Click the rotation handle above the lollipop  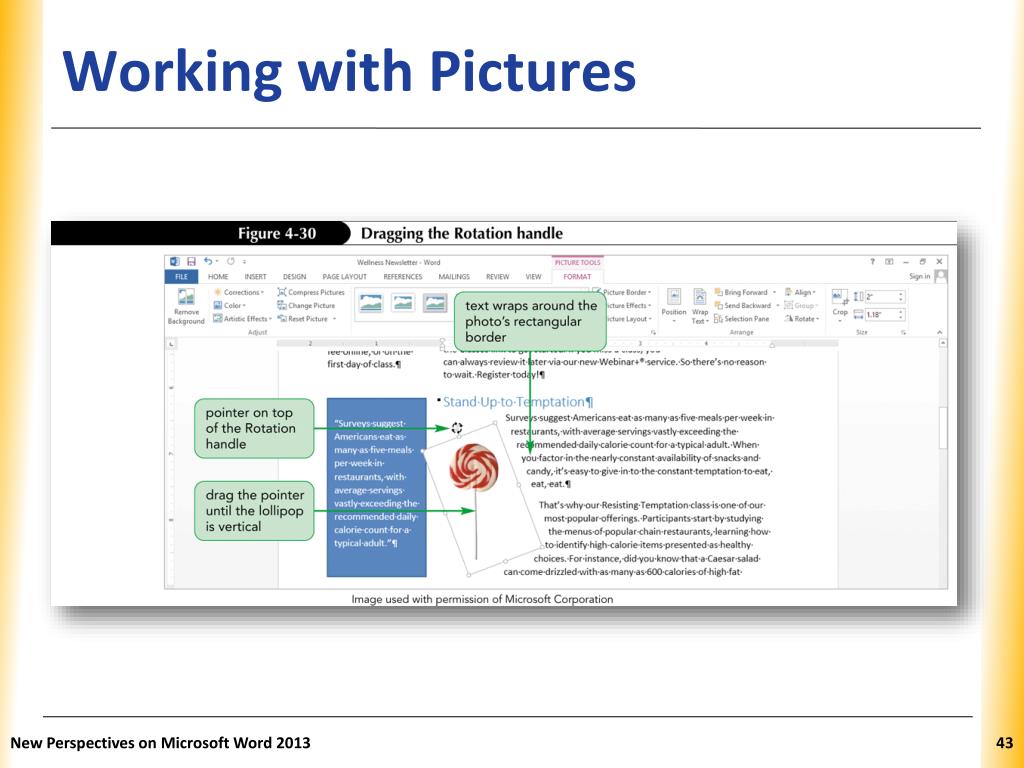456,428
